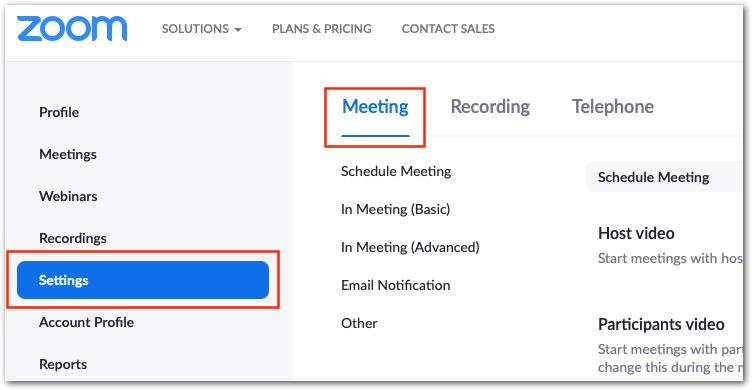
Task: Jump to the Other settings section
Action: [x=359, y=323]
